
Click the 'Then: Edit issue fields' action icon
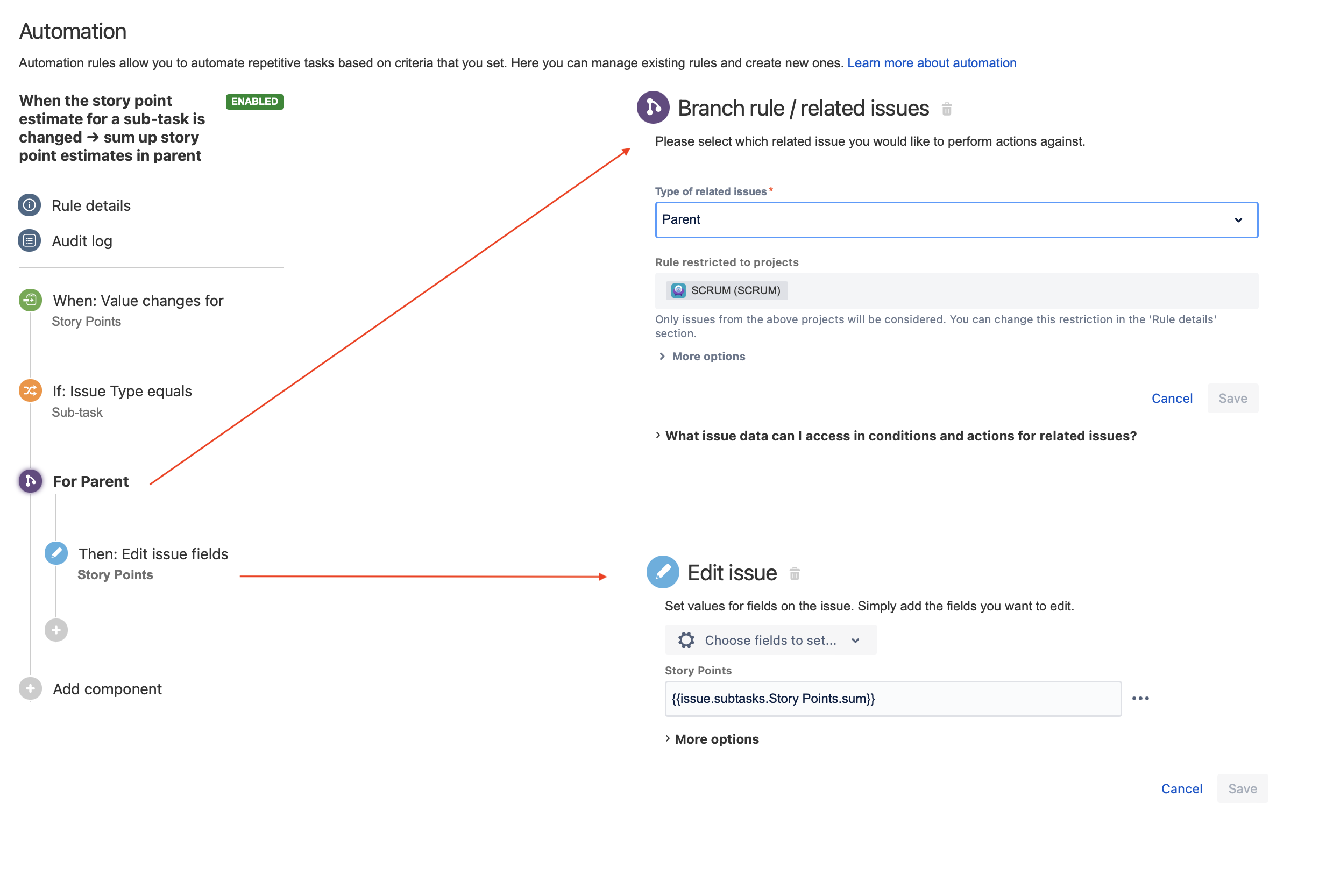point(57,554)
